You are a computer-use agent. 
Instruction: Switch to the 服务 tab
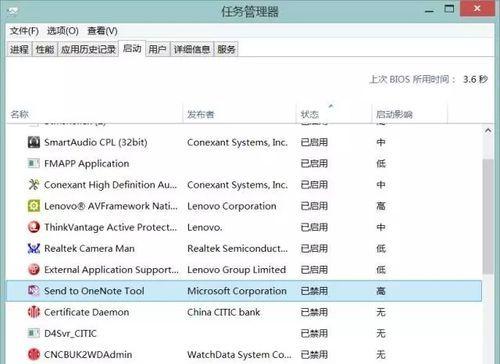tap(226, 49)
